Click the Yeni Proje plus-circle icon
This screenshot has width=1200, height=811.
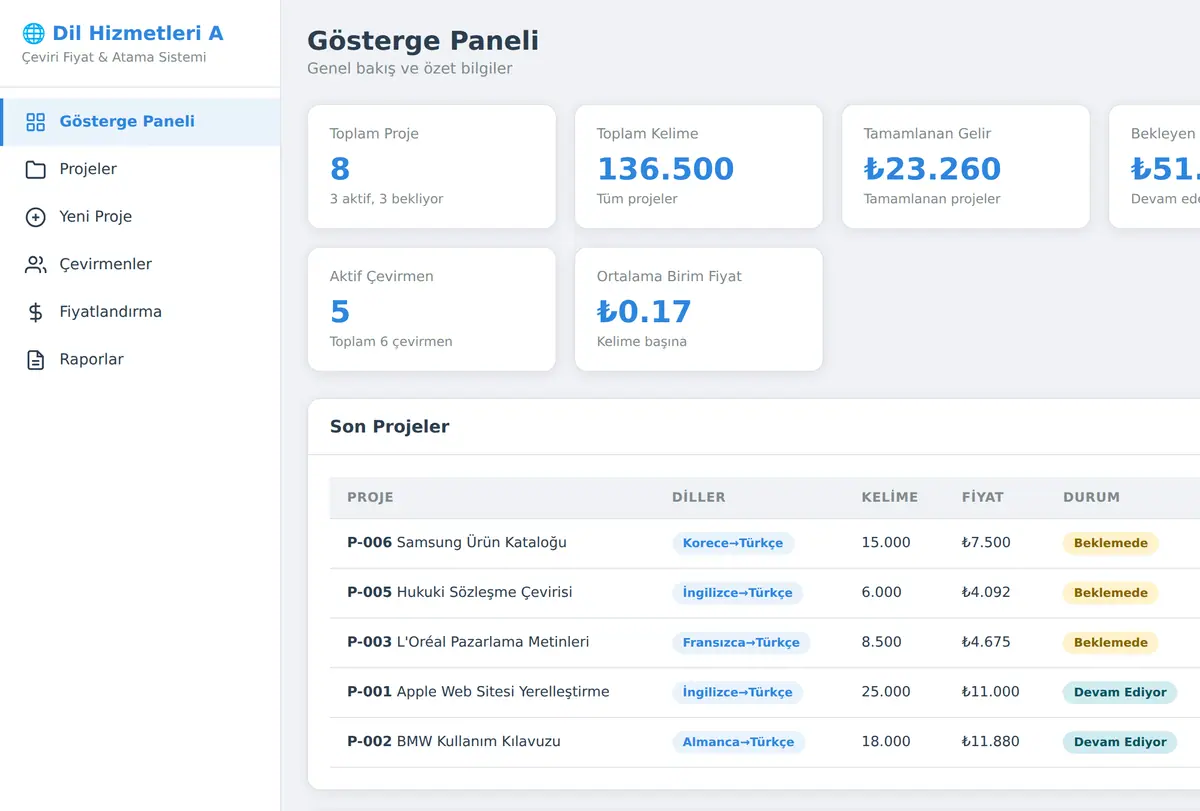point(36,217)
